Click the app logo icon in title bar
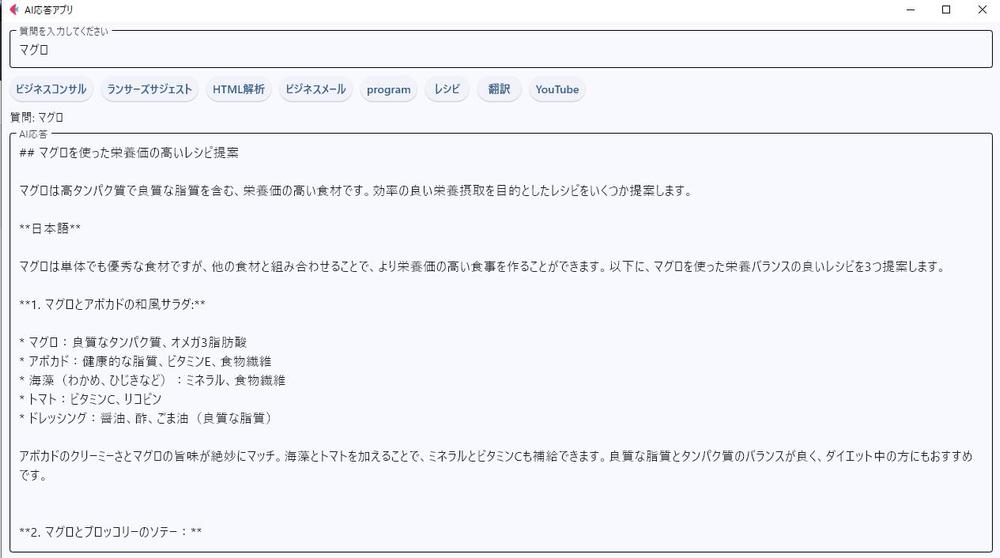1000x558 pixels. [x=14, y=10]
